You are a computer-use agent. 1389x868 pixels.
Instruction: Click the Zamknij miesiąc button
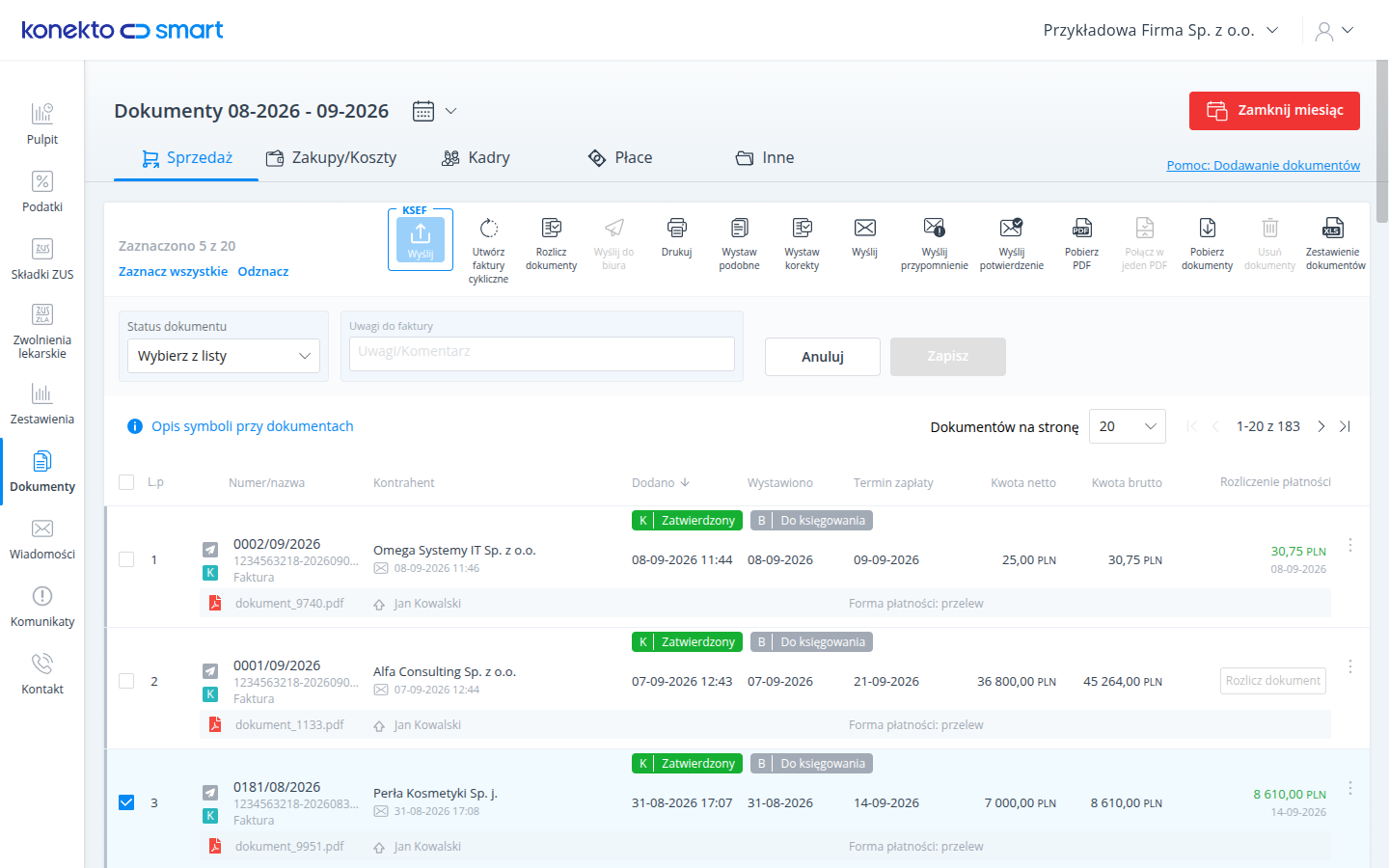[1274, 110]
